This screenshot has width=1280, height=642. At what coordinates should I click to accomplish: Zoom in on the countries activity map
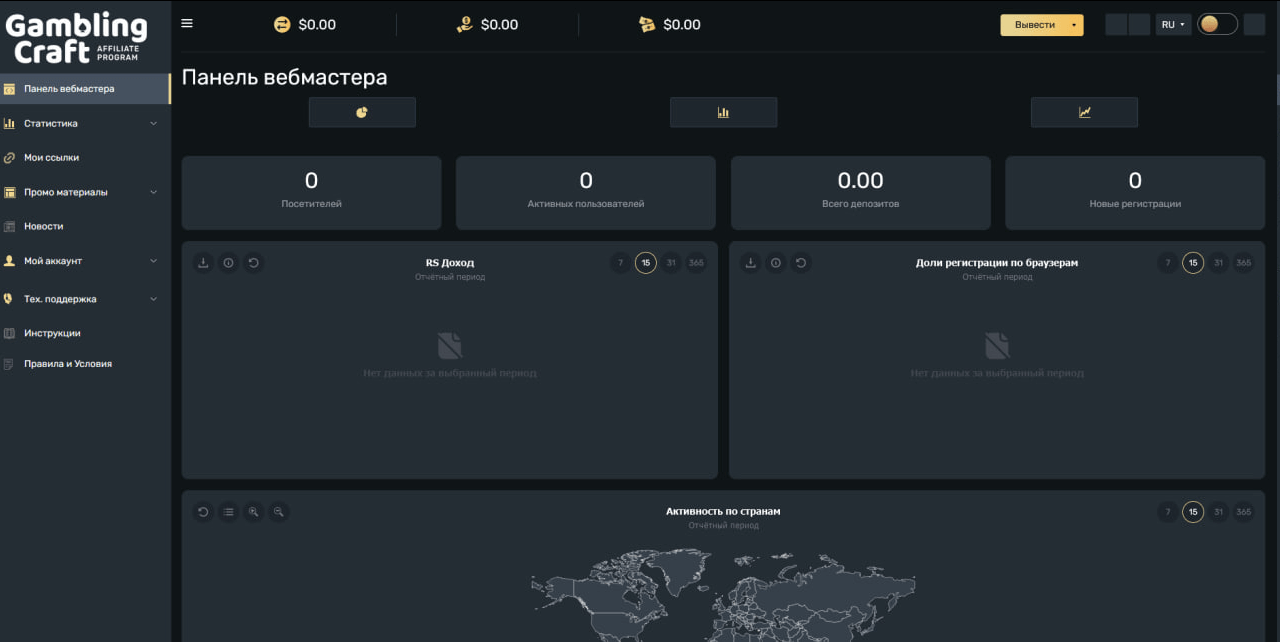(254, 512)
